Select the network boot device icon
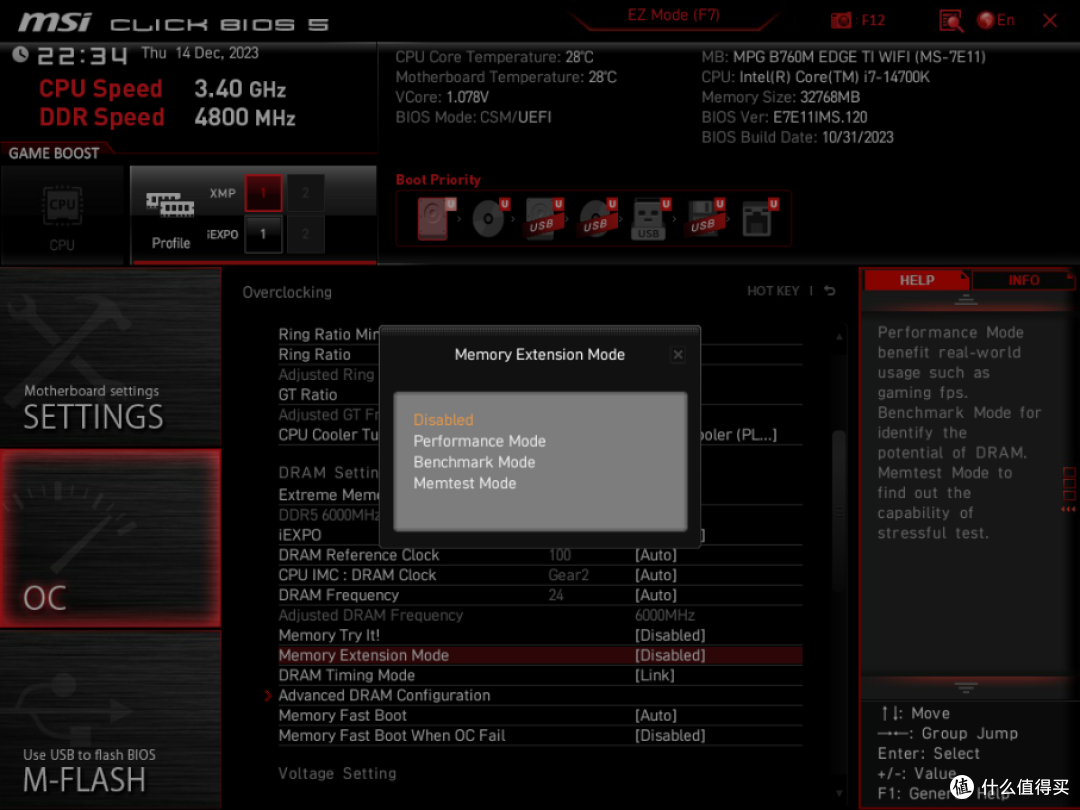Screen dimensions: 1080x810 [759, 218]
